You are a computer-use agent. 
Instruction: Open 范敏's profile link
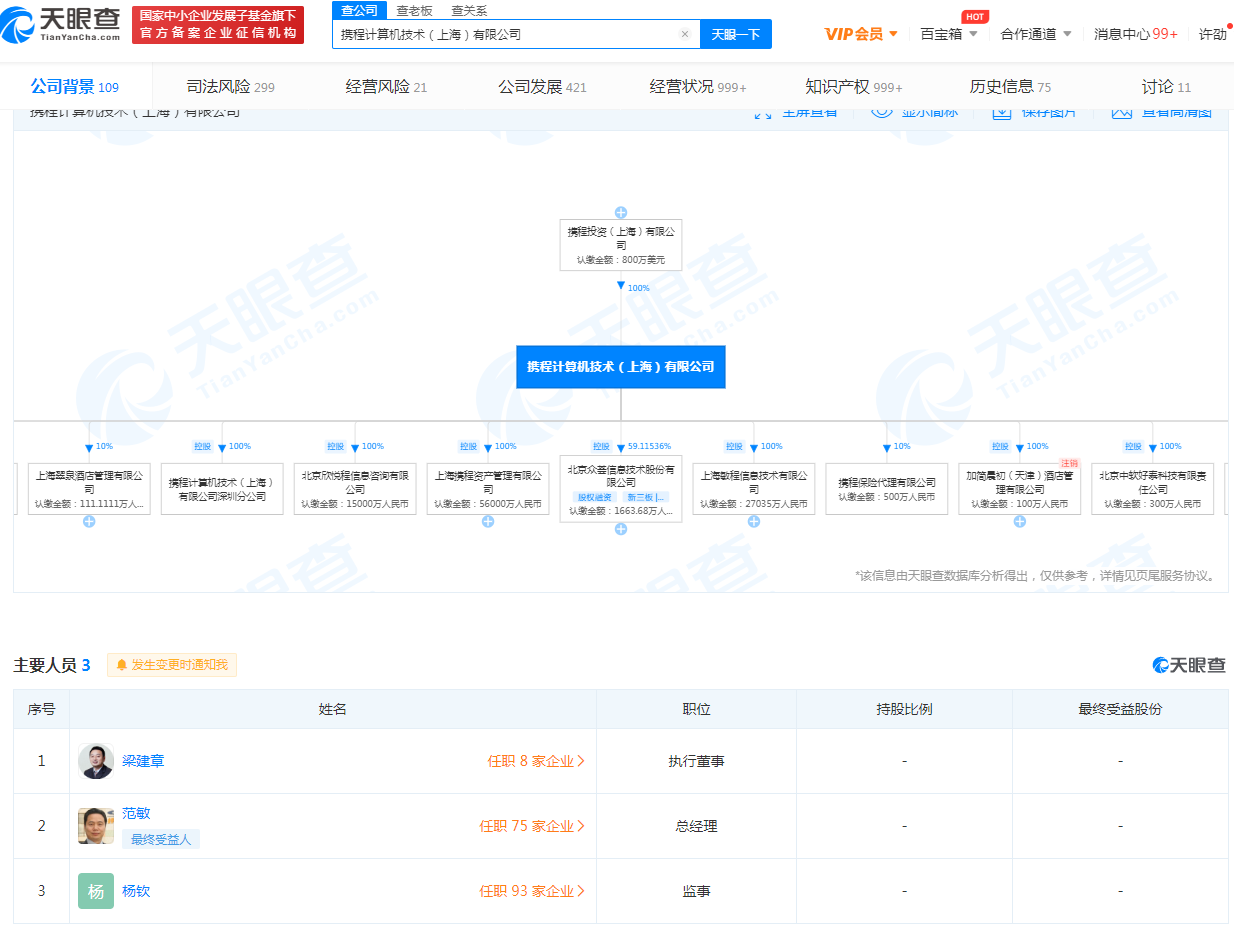pyautogui.click(x=136, y=814)
